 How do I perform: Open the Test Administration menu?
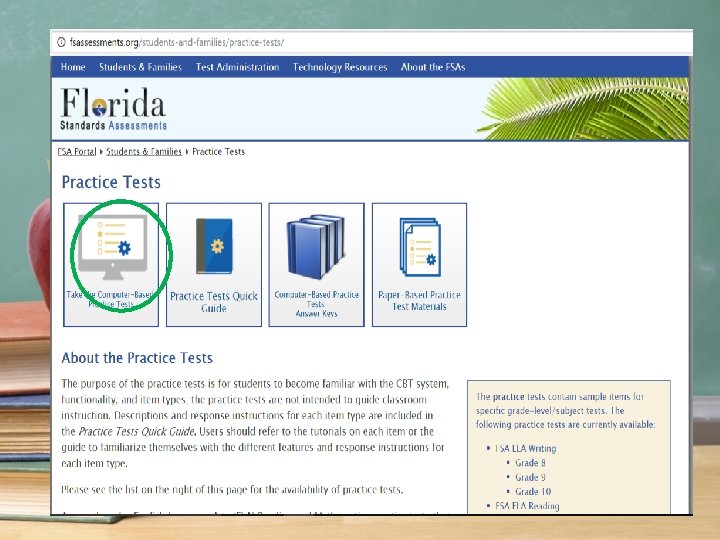point(237,67)
